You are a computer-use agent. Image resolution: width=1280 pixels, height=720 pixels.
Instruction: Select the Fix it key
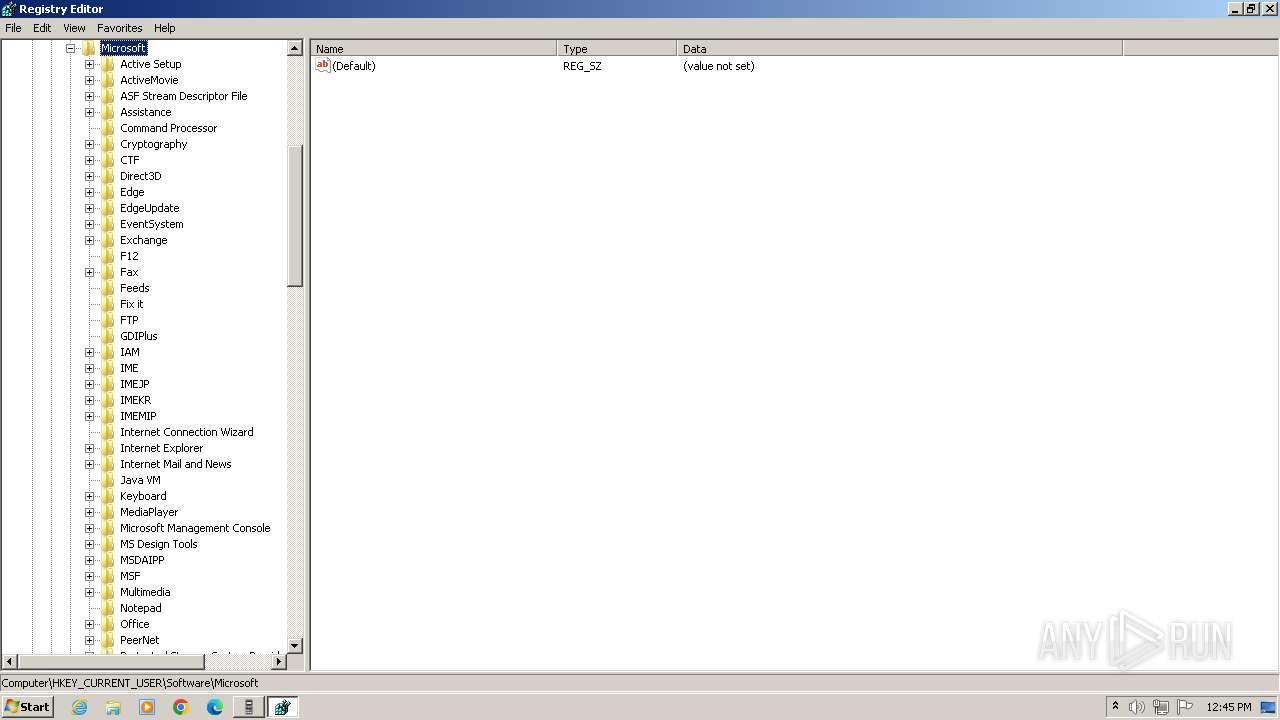tap(132, 304)
